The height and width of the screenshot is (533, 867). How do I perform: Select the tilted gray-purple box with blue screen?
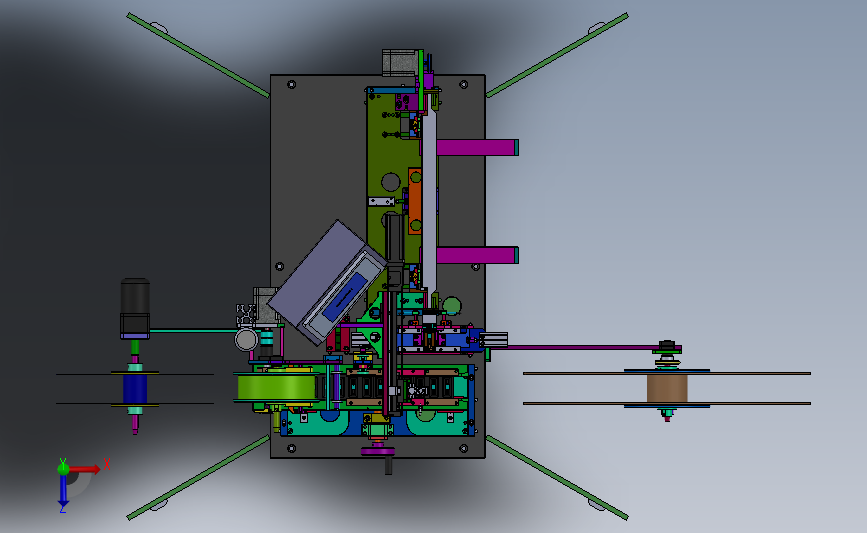(x=327, y=282)
